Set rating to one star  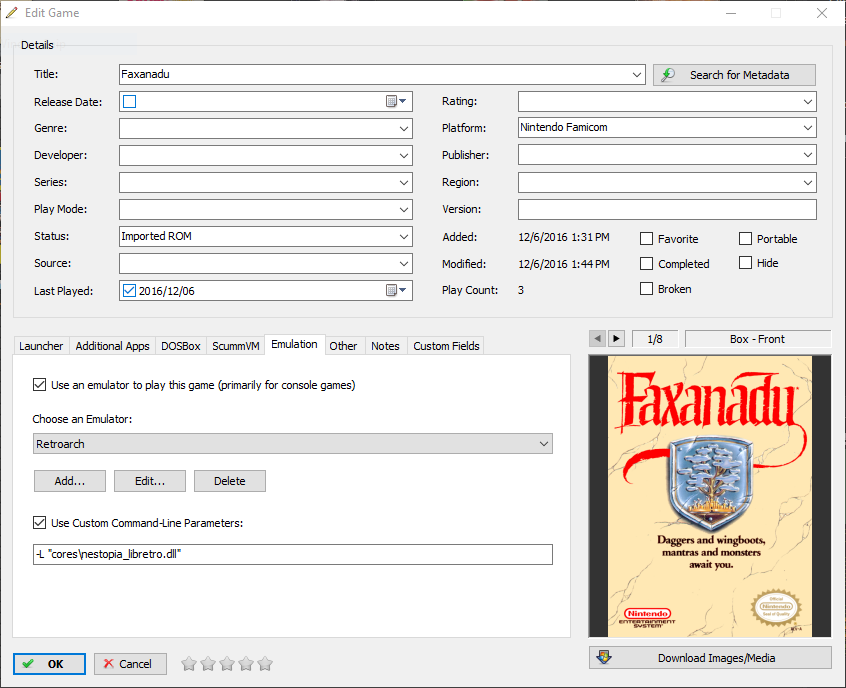pos(189,664)
